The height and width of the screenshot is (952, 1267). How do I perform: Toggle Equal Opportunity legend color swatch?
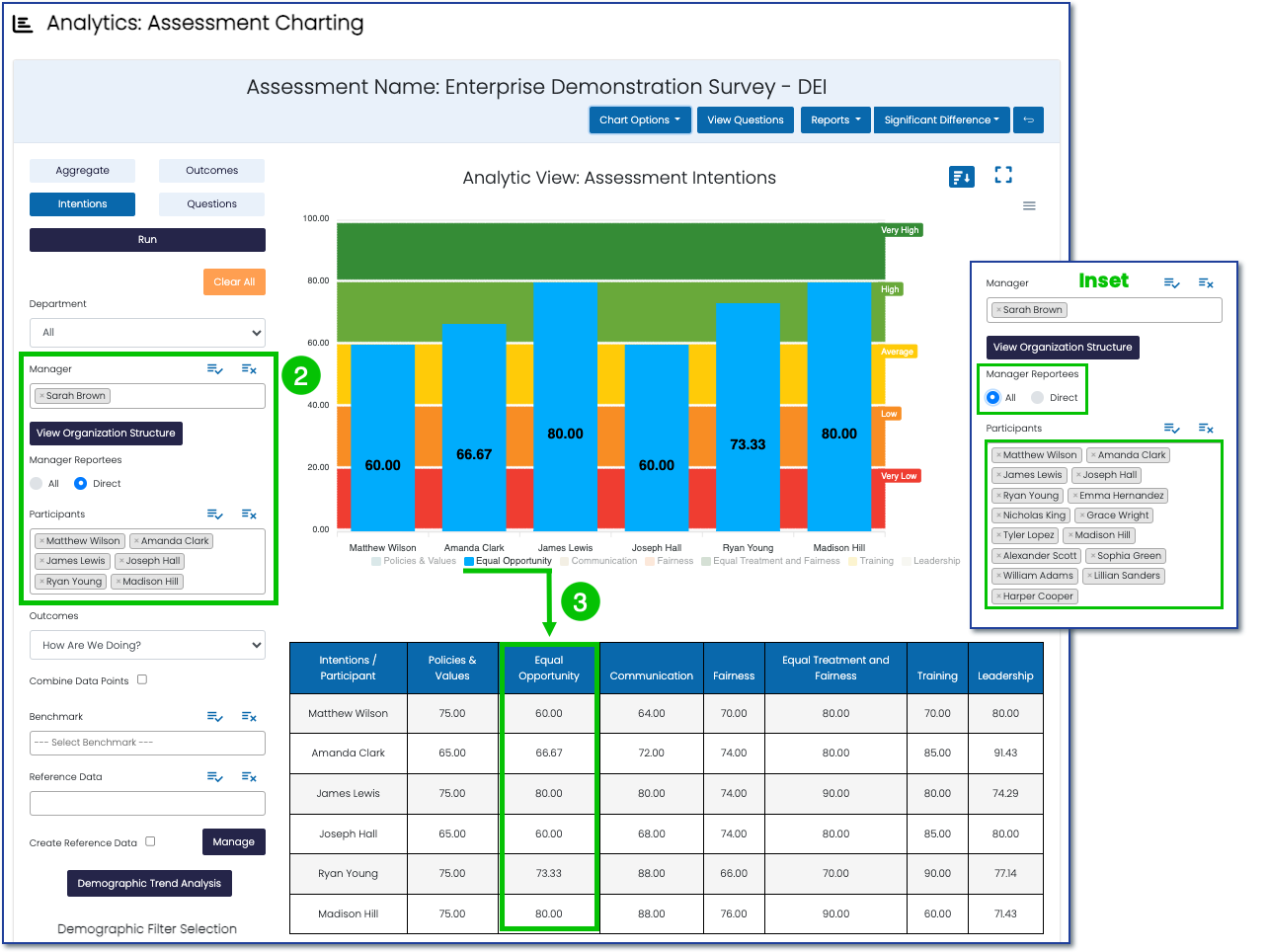click(469, 561)
